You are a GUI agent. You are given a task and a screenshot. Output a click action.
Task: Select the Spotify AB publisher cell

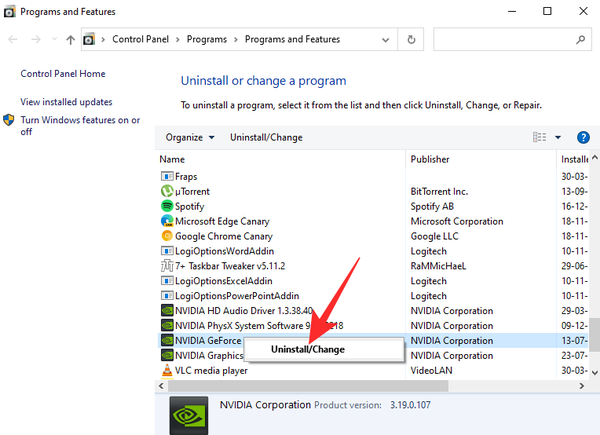pos(432,206)
